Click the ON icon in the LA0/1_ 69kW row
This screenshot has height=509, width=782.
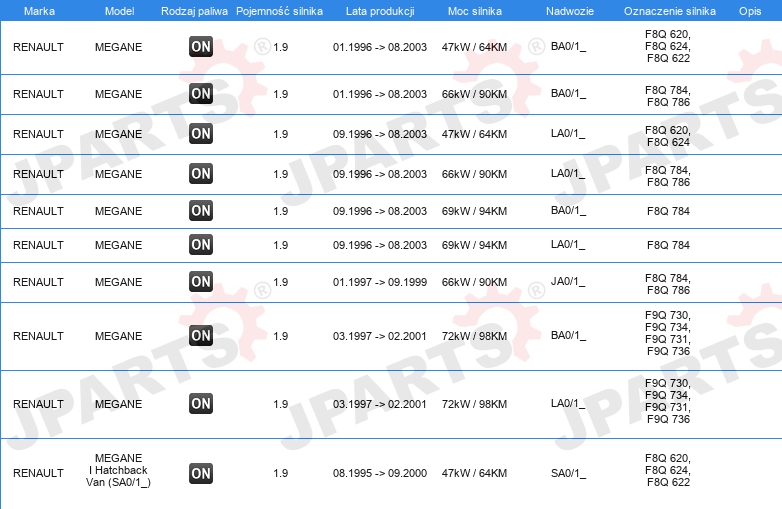(x=201, y=244)
